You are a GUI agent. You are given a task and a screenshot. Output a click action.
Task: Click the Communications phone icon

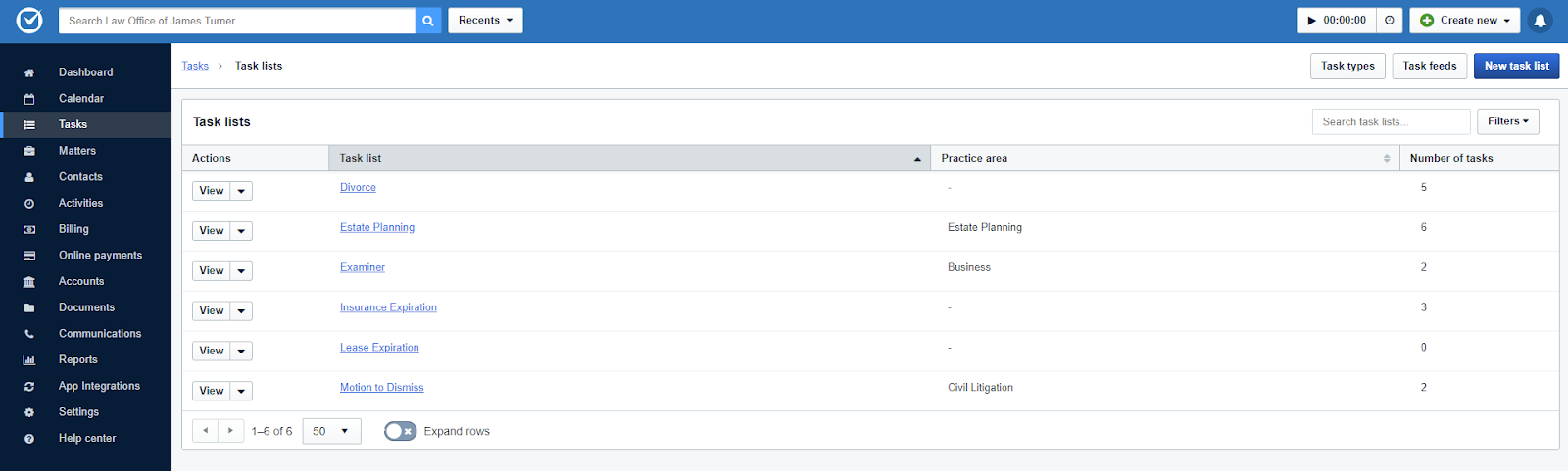pos(29,334)
